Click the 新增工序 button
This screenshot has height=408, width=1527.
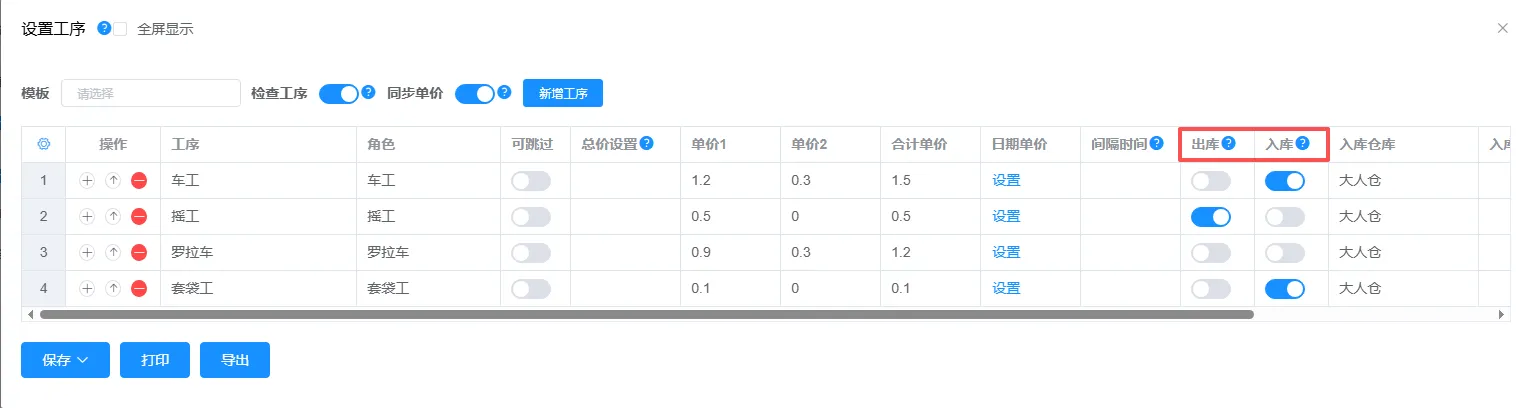[x=563, y=94]
